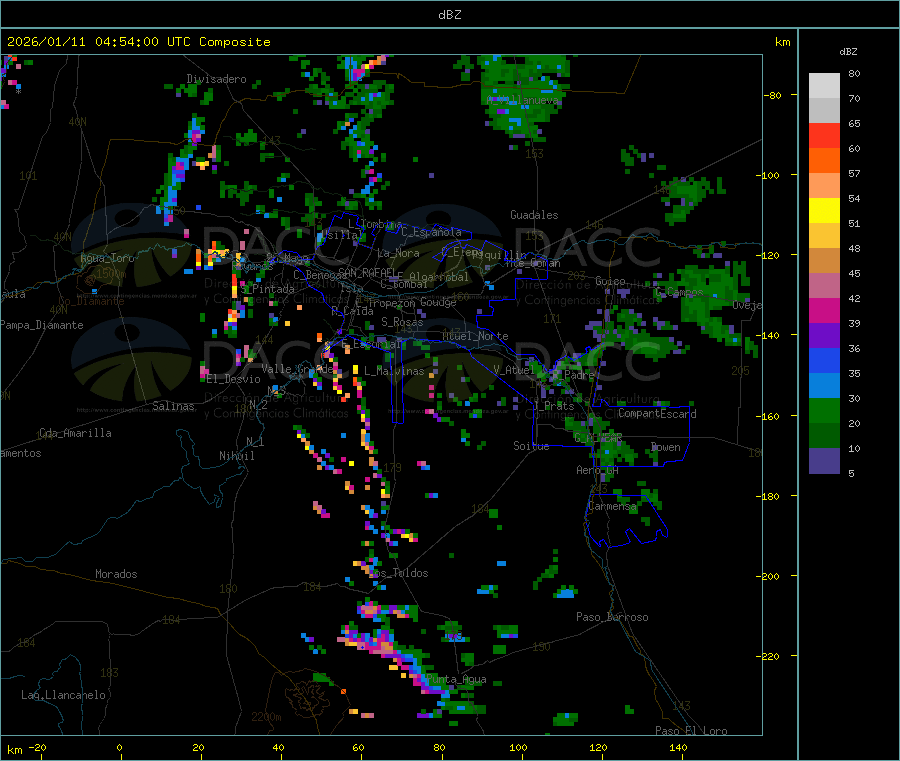Select the red 60-65 dBZ legend swatch
900x761 pixels.
(824, 135)
